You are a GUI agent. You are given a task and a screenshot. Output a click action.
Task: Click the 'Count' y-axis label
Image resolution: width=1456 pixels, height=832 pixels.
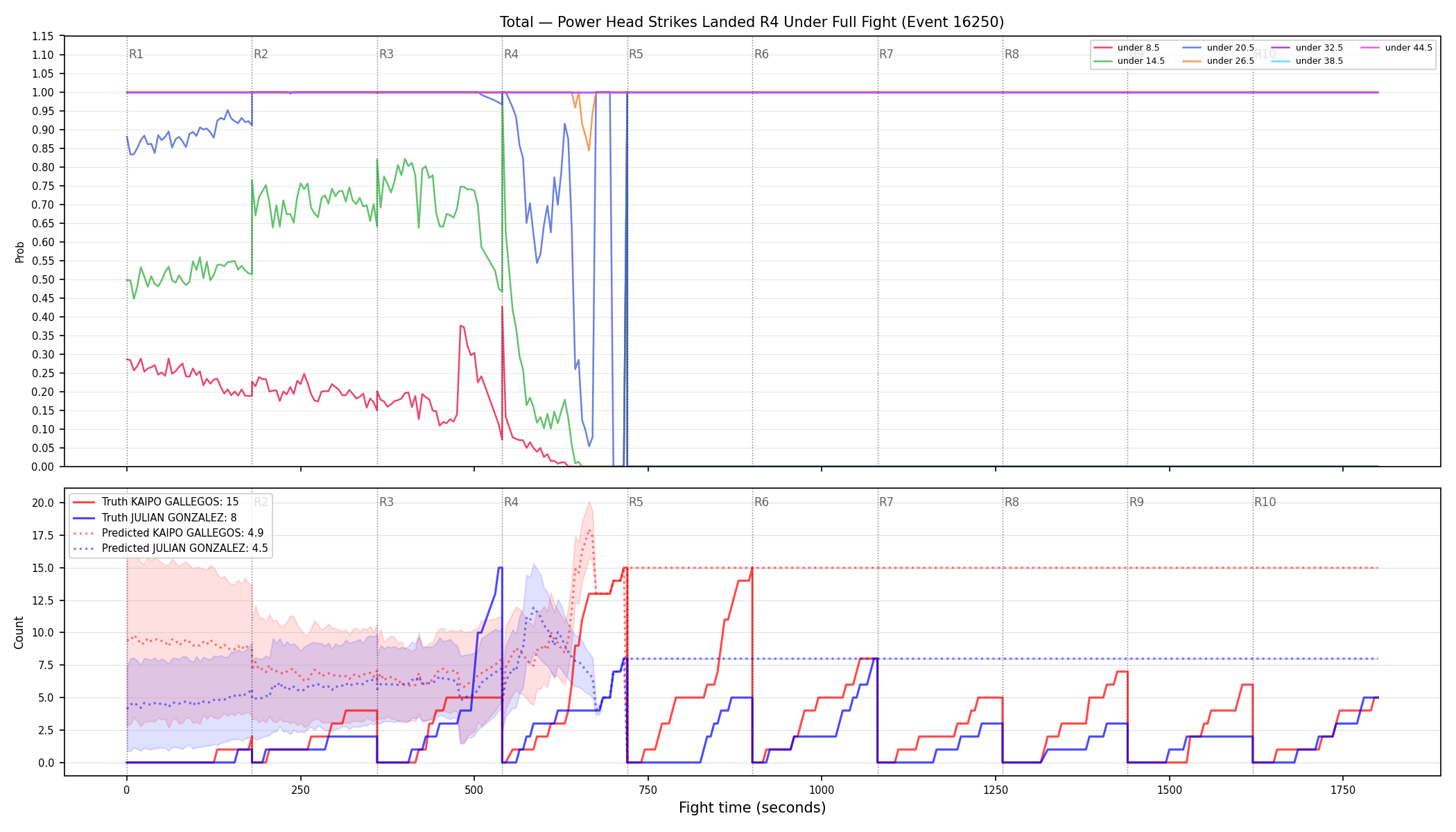[x=19, y=632]
